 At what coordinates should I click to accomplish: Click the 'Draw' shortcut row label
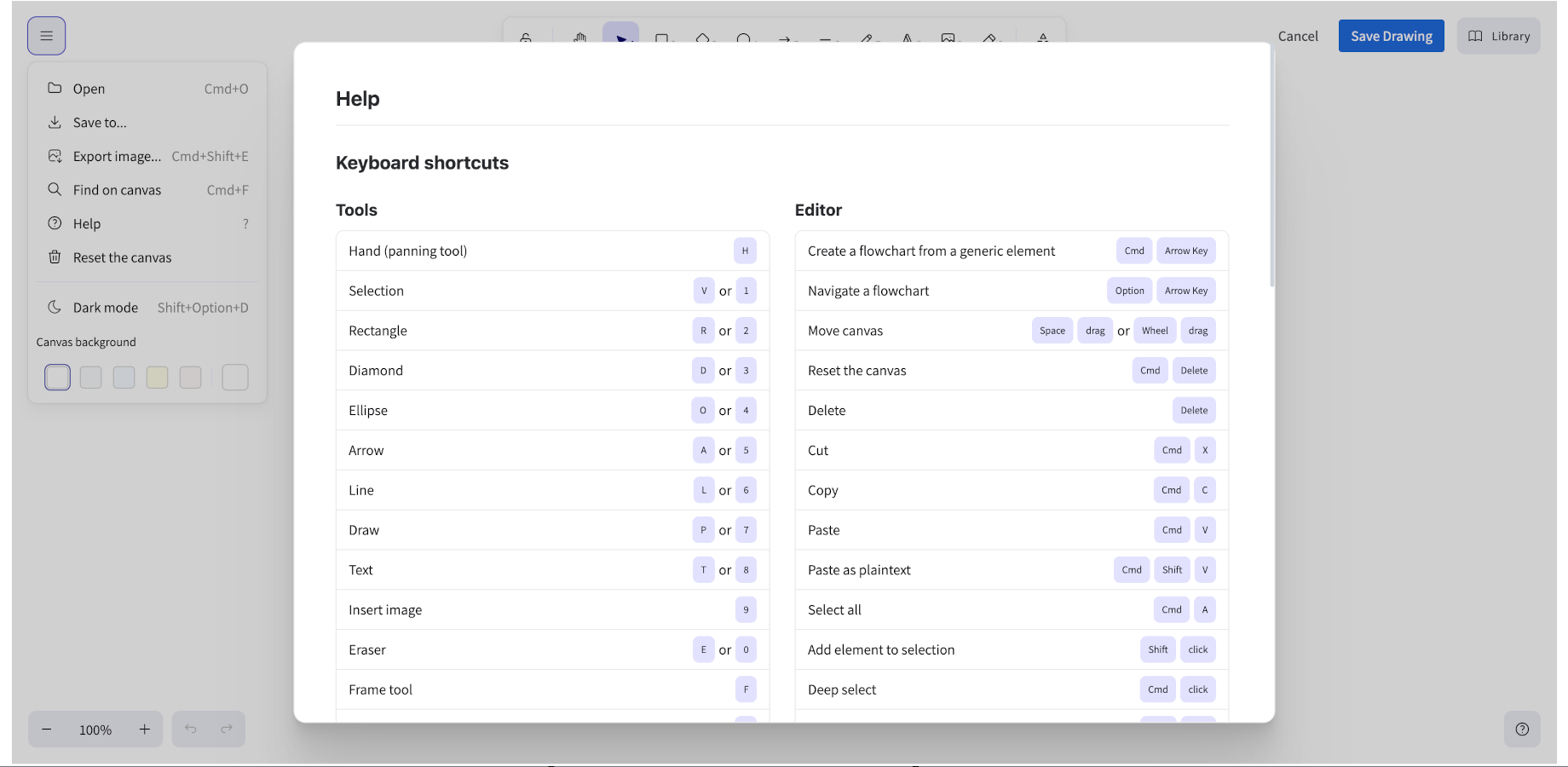point(364,530)
